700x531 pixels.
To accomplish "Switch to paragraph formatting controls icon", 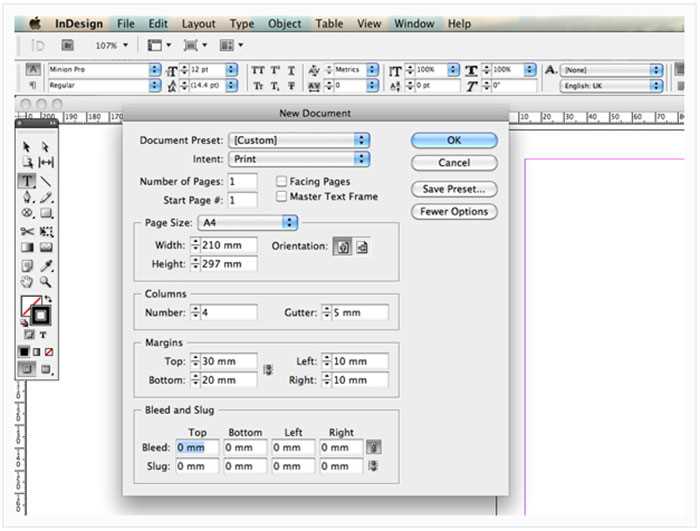I will point(32,84).
